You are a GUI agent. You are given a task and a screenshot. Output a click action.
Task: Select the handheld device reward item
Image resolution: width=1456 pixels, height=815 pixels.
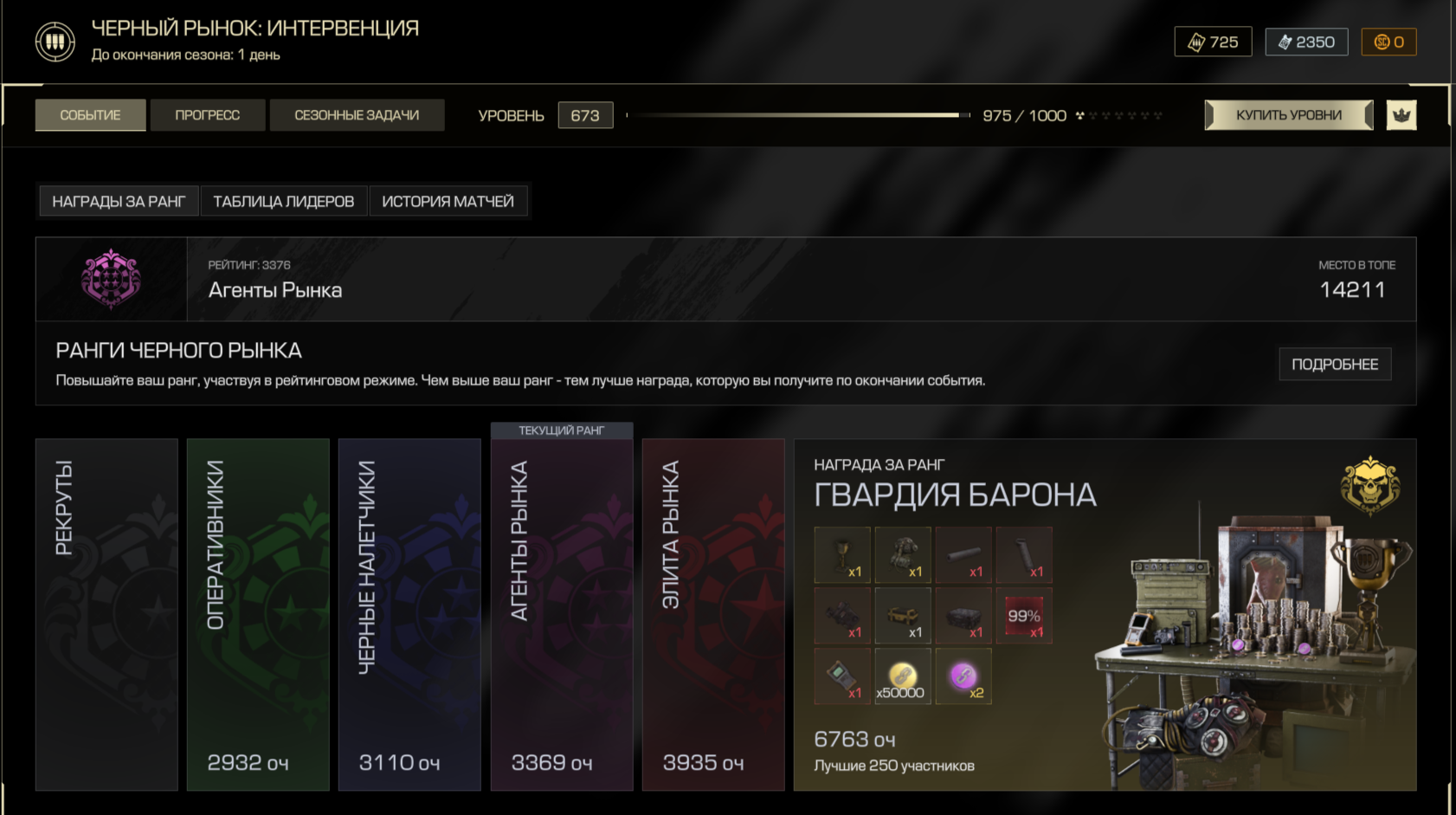point(842,676)
